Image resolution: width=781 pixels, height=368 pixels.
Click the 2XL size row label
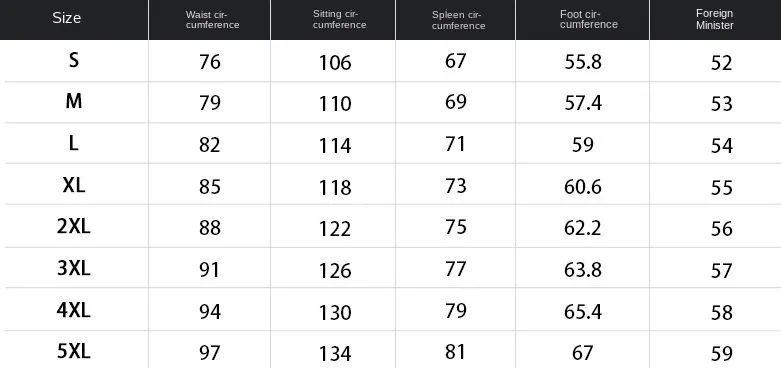click(x=74, y=227)
